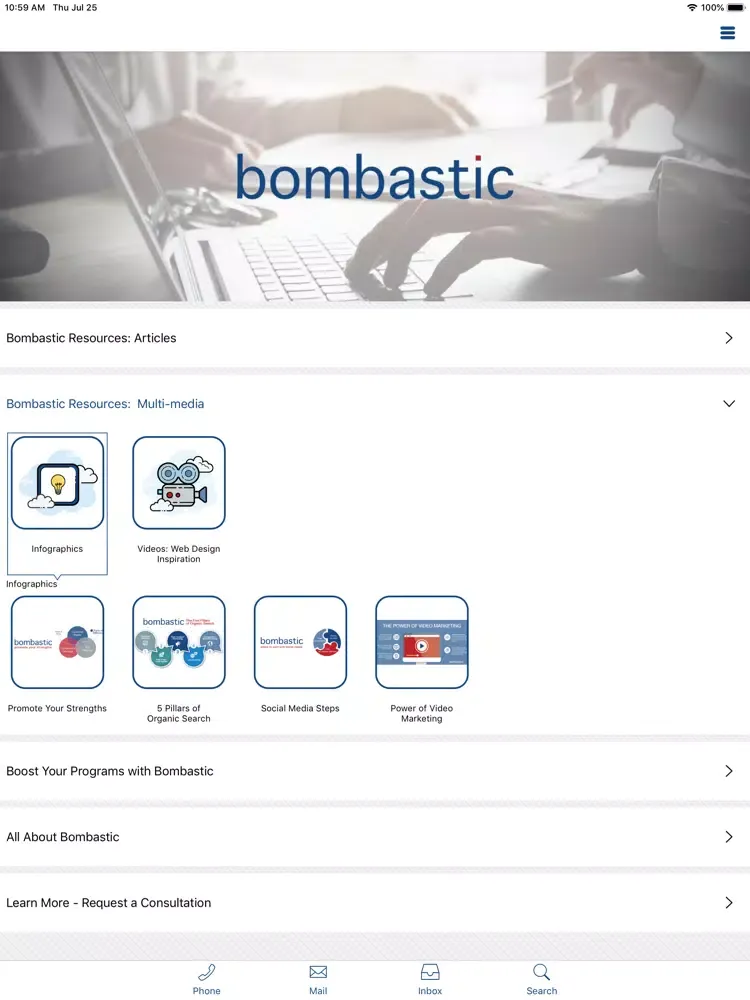Click the 'Promote Your Strengths' caption
The height and width of the screenshot is (1000, 750).
pos(57,708)
